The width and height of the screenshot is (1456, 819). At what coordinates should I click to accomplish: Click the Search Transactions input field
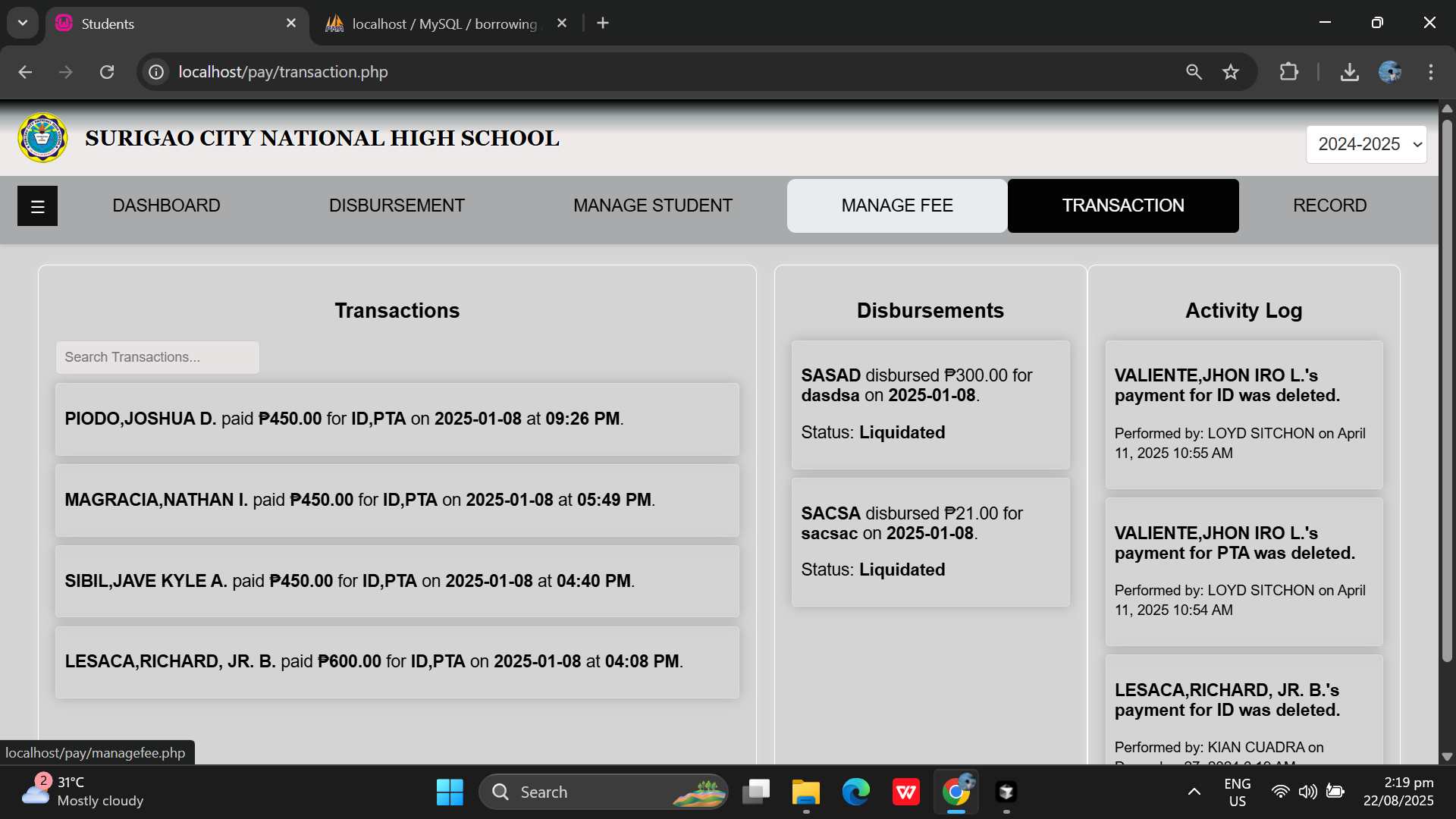pos(157,357)
